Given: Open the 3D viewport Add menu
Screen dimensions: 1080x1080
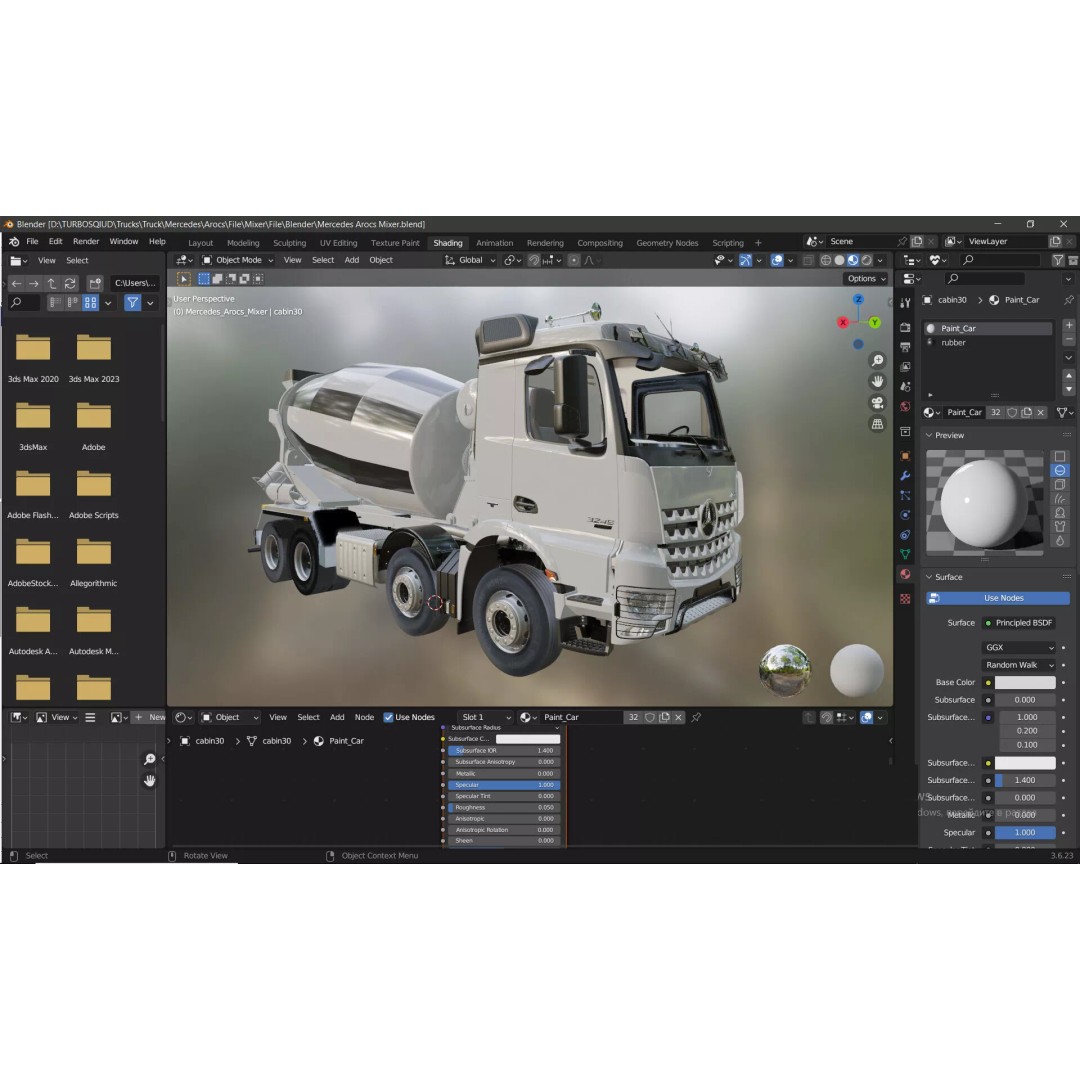Looking at the screenshot, I should [x=351, y=260].
